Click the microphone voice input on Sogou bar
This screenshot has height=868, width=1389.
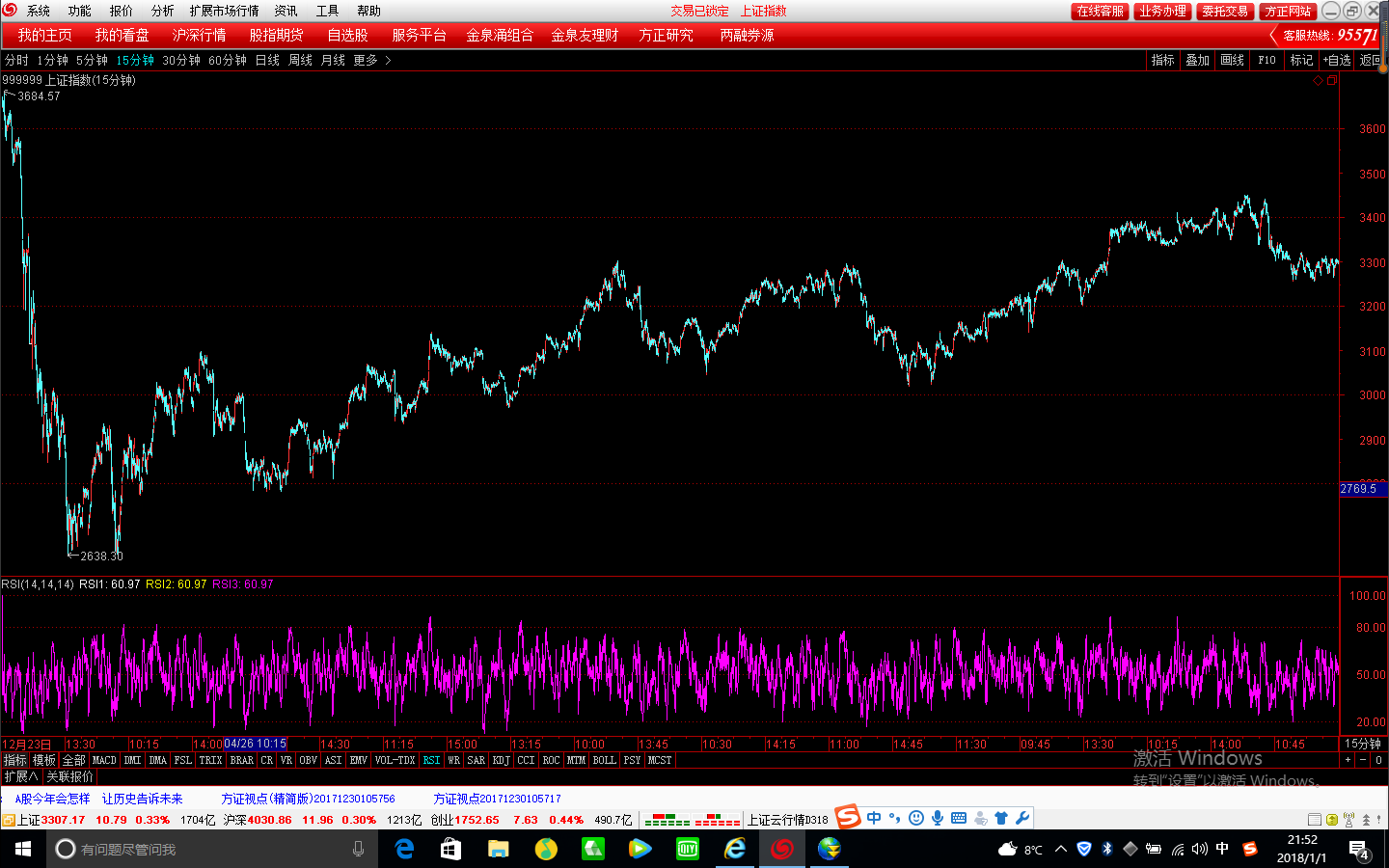[938, 818]
